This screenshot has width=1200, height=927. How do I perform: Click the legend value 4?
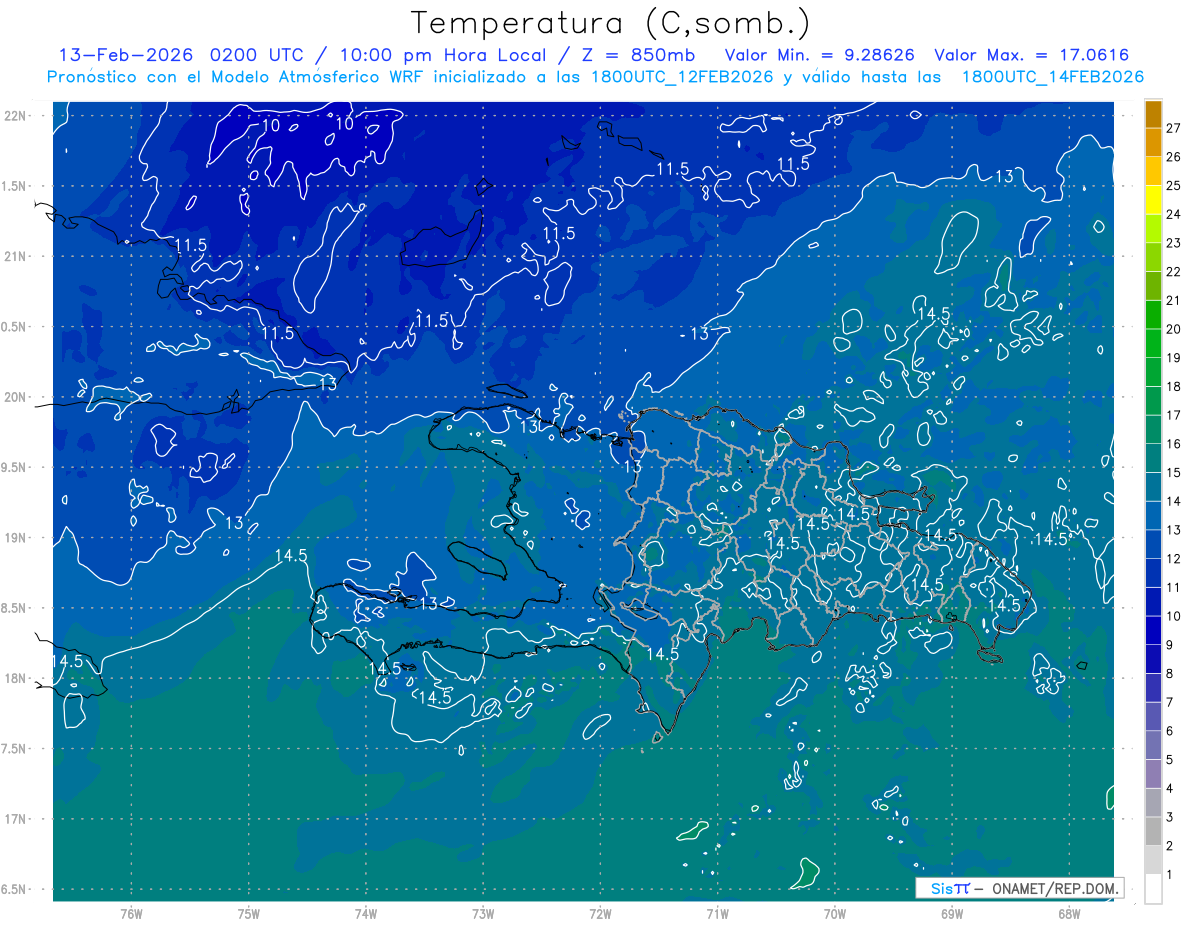pos(1170,789)
